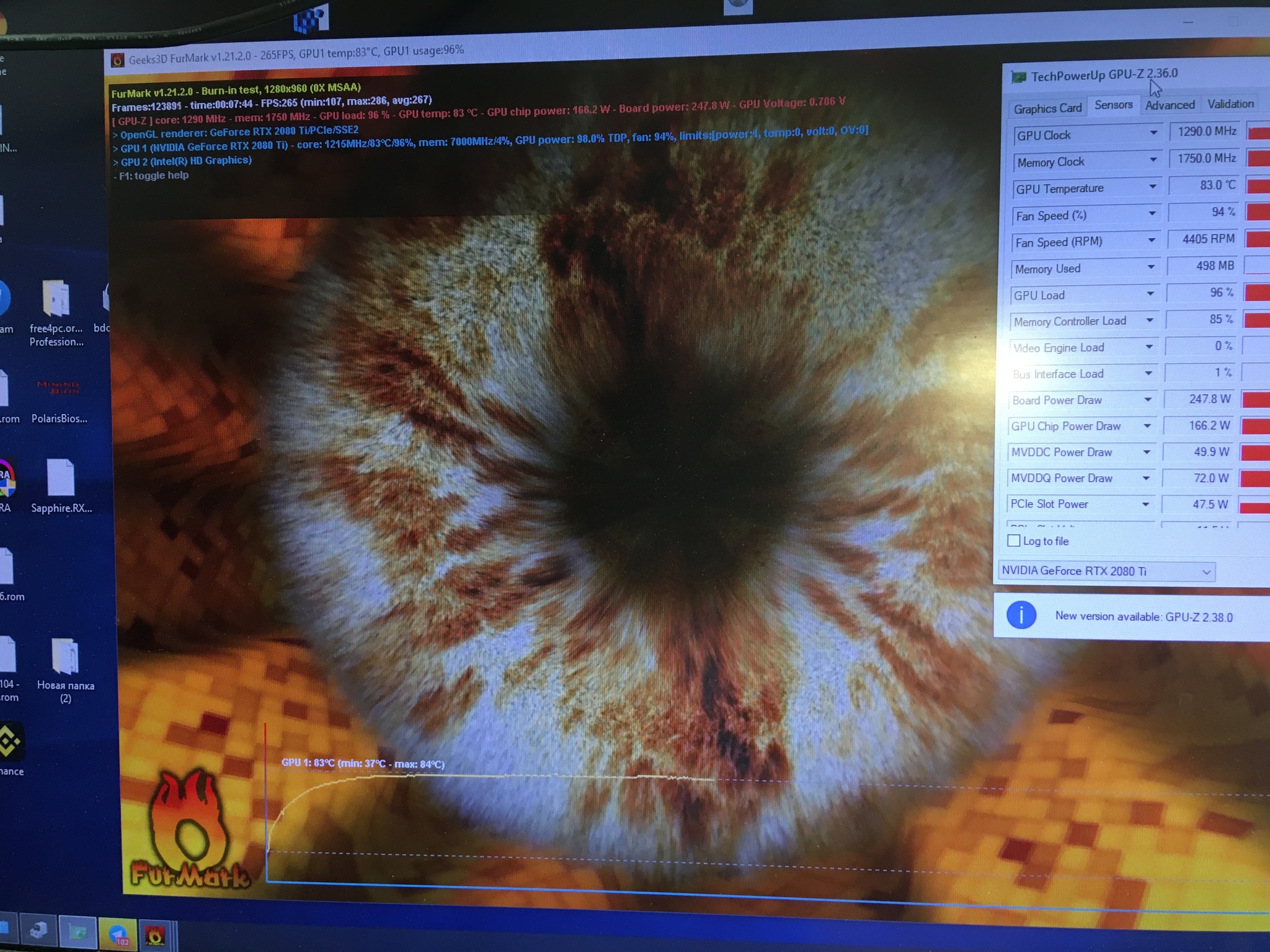Open the free4pc.or... Profession... desktop folder
Viewport: 1270px width, 952px height.
pyautogui.click(x=56, y=313)
